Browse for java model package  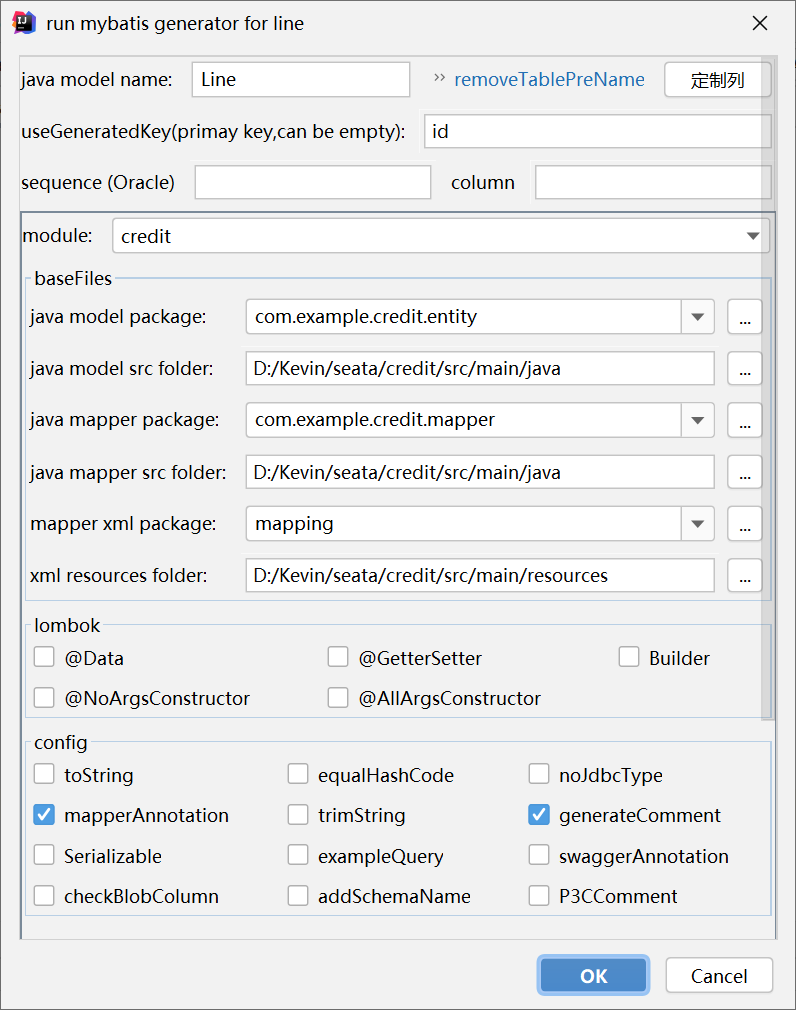[x=744, y=317]
